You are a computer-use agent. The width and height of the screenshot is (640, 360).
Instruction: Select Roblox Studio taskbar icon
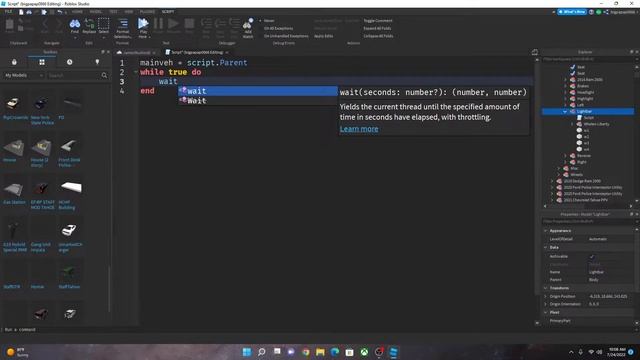(393, 352)
